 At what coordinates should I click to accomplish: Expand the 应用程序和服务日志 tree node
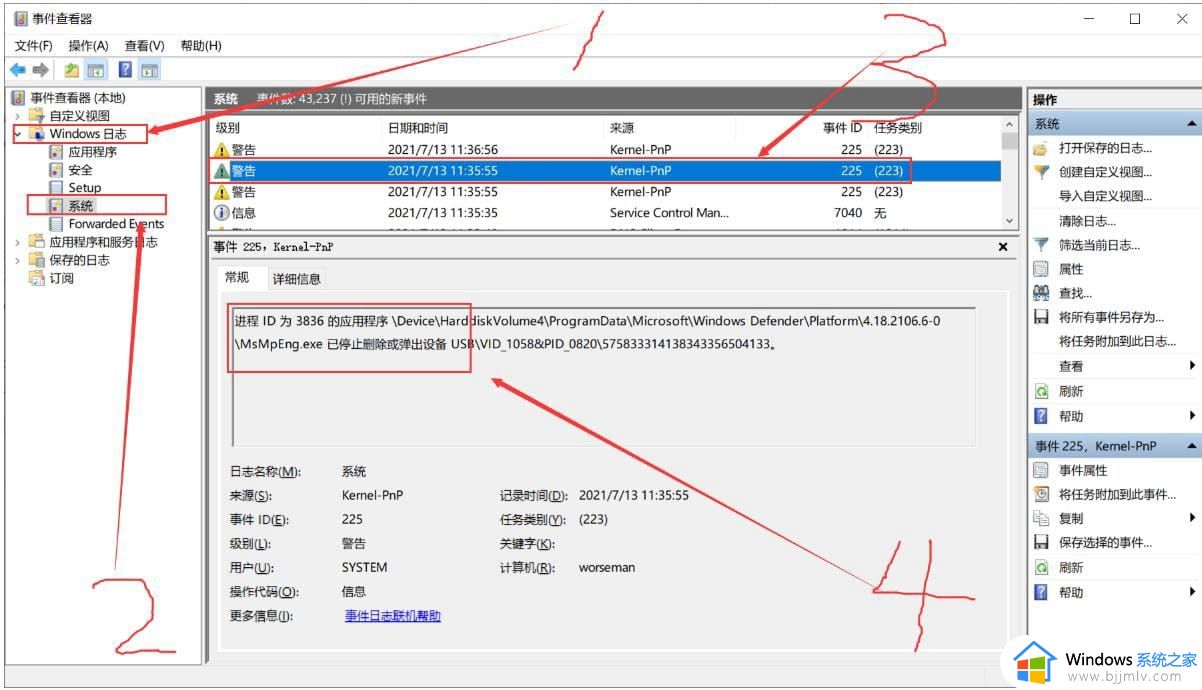coord(18,242)
